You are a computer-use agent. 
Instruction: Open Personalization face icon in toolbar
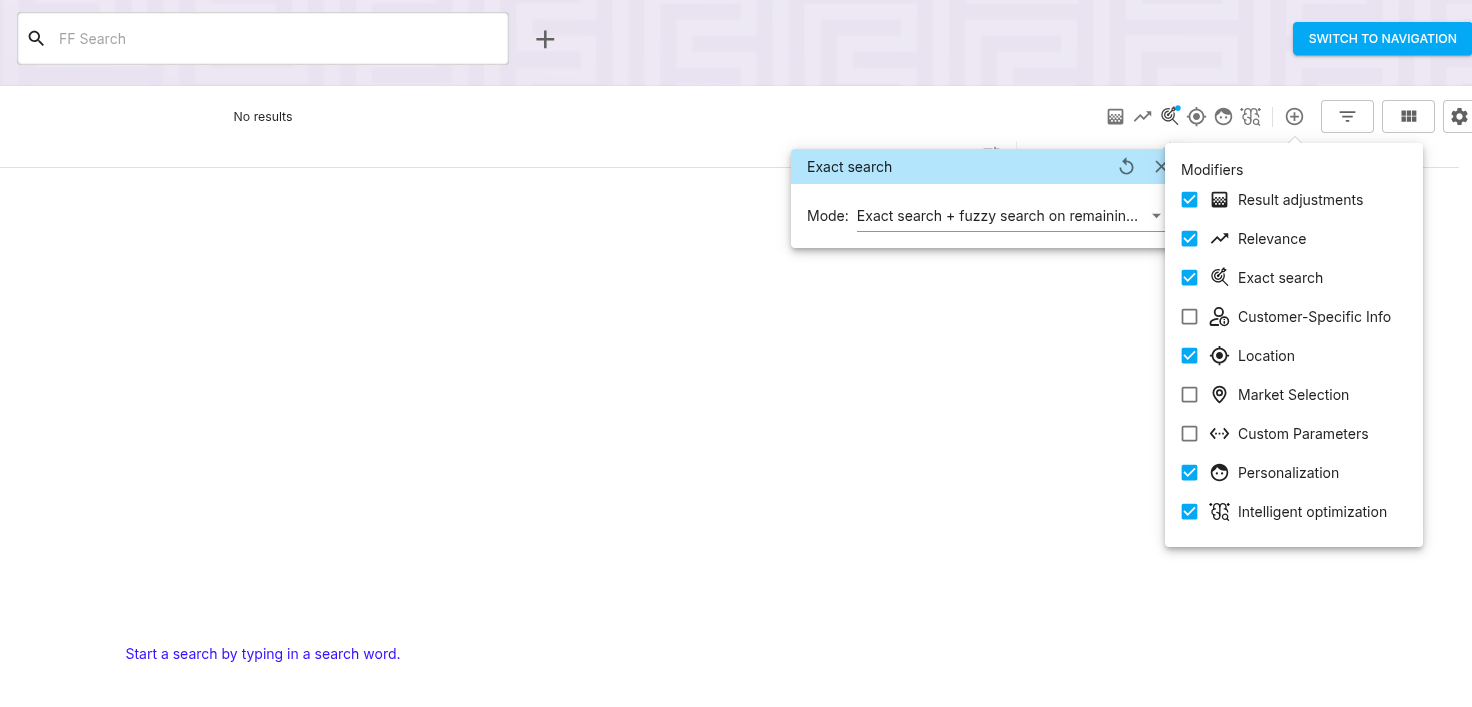click(x=1223, y=117)
